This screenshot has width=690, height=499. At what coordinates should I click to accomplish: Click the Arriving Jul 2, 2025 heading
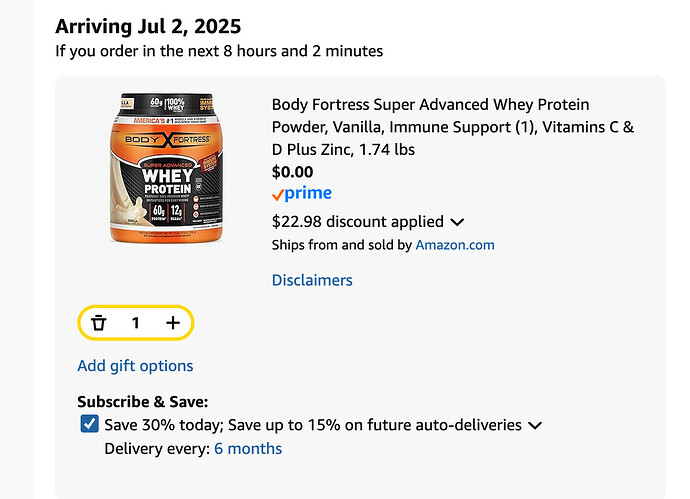tap(148, 27)
